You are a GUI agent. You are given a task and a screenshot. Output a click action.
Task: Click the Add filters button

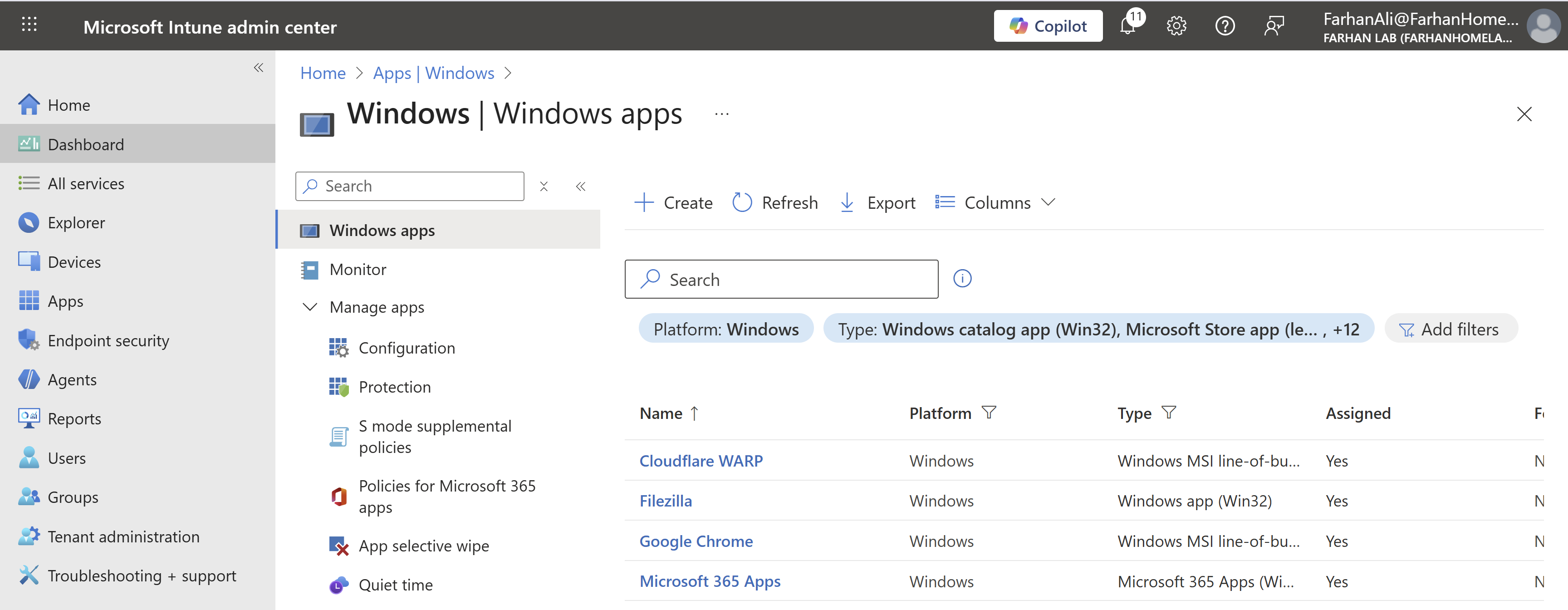coord(1450,330)
